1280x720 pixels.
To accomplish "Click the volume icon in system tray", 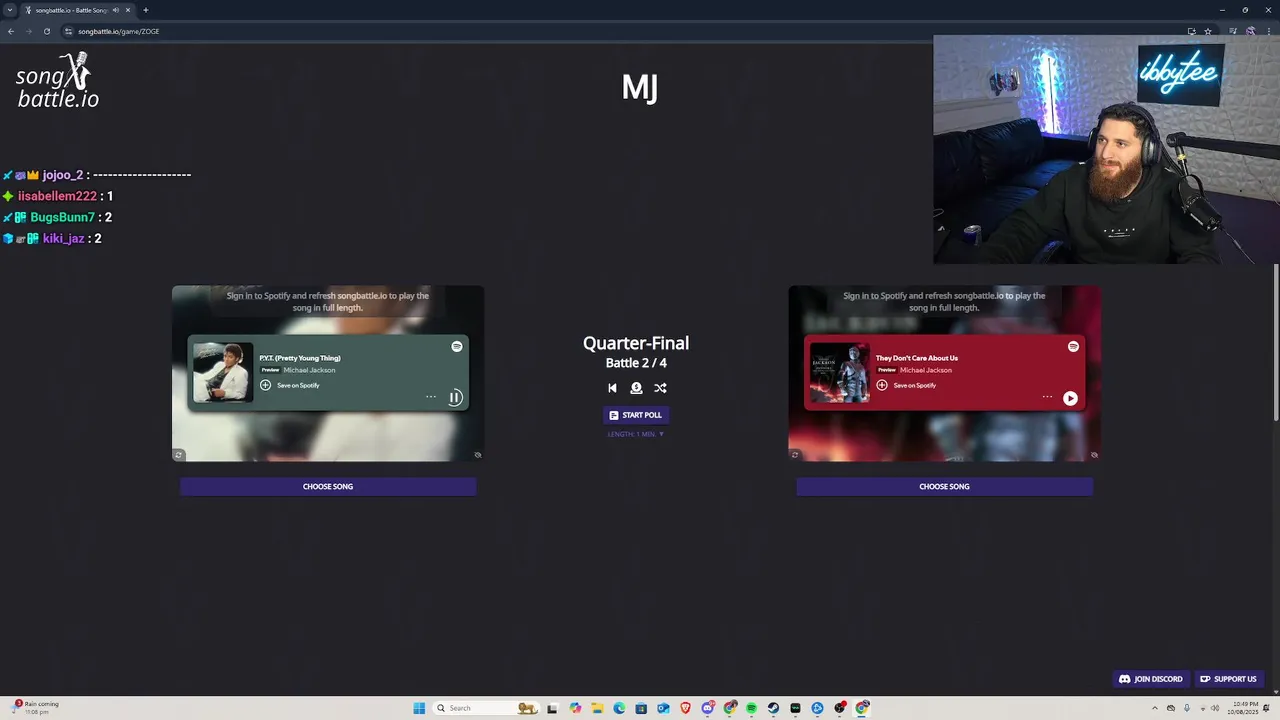I will click(1215, 708).
